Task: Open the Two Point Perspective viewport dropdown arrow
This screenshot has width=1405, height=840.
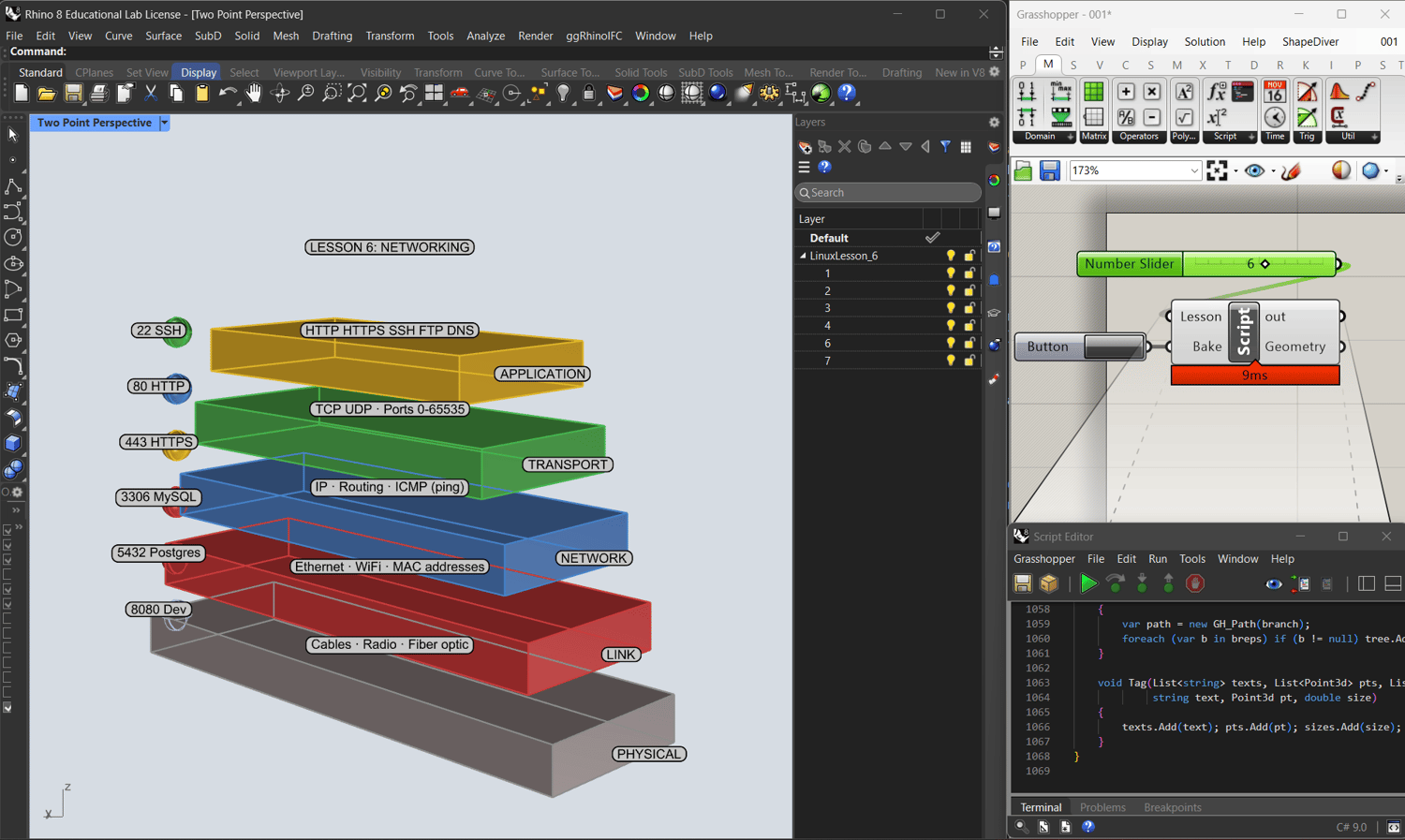Action: (164, 123)
